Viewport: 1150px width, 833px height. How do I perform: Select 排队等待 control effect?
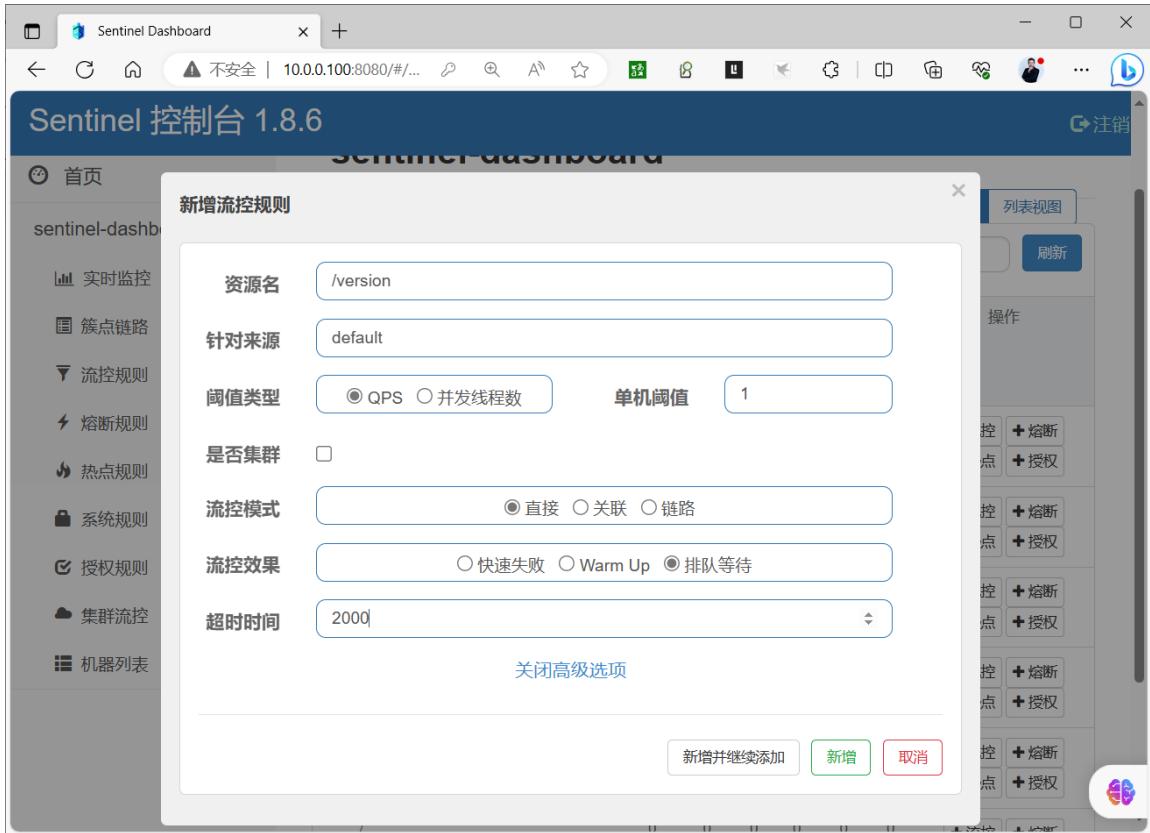[x=671, y=564]
